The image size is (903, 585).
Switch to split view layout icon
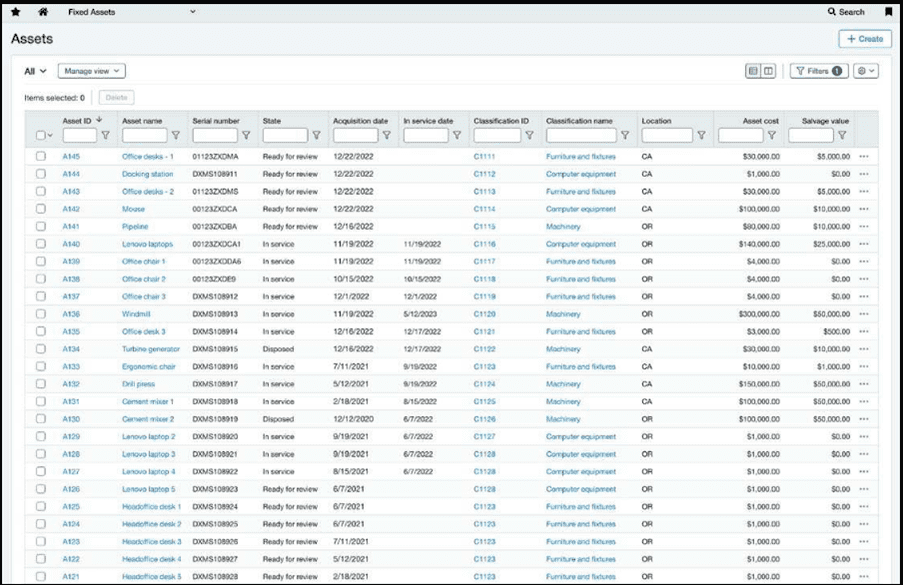(x=768, y=71)
